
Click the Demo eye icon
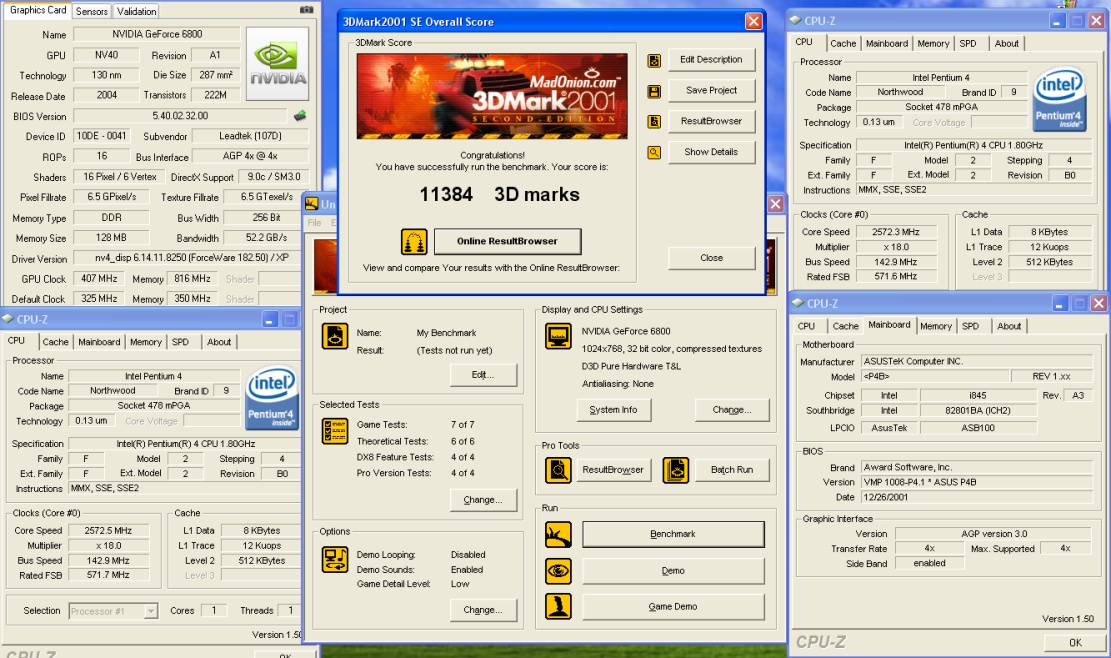(x=558, y=571)
